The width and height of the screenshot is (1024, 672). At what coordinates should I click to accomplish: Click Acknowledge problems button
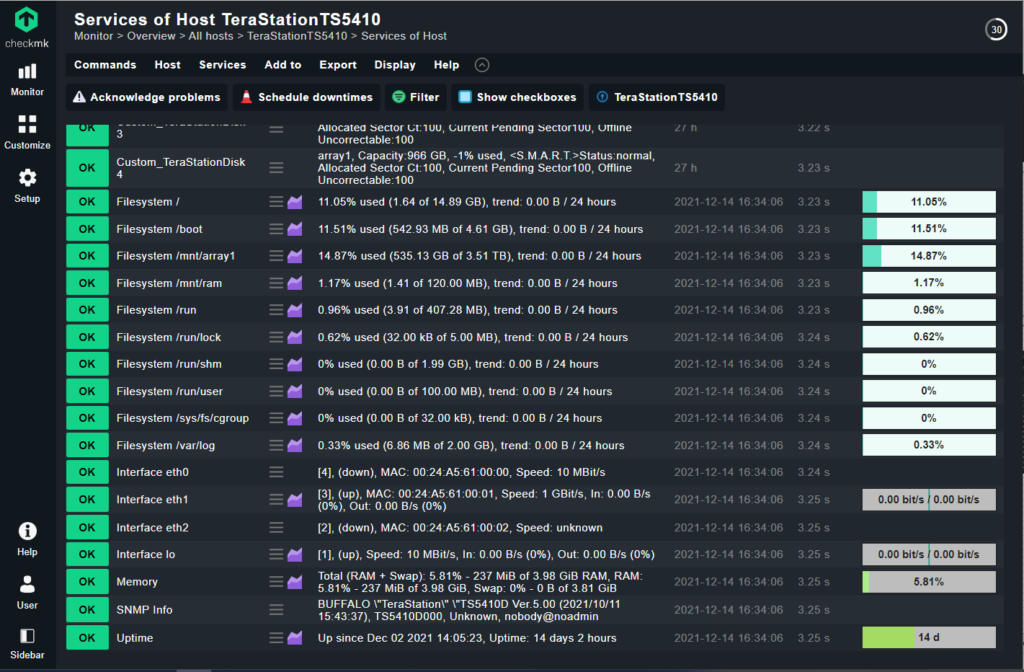(x=146, y=97)
